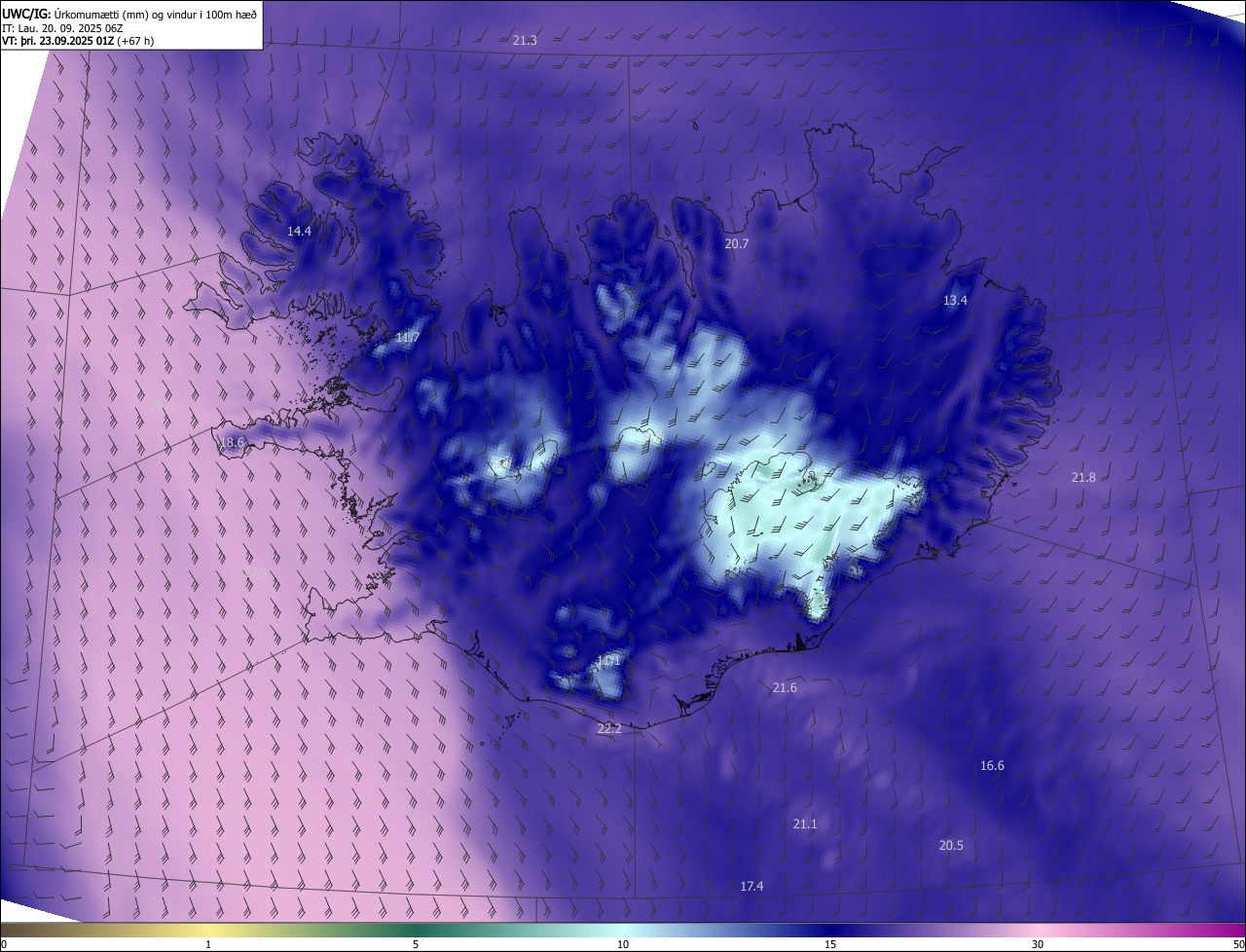Click the color scale tick labeled 15
The height and width of the screenshot is (952, 1246).
point(830,944)
